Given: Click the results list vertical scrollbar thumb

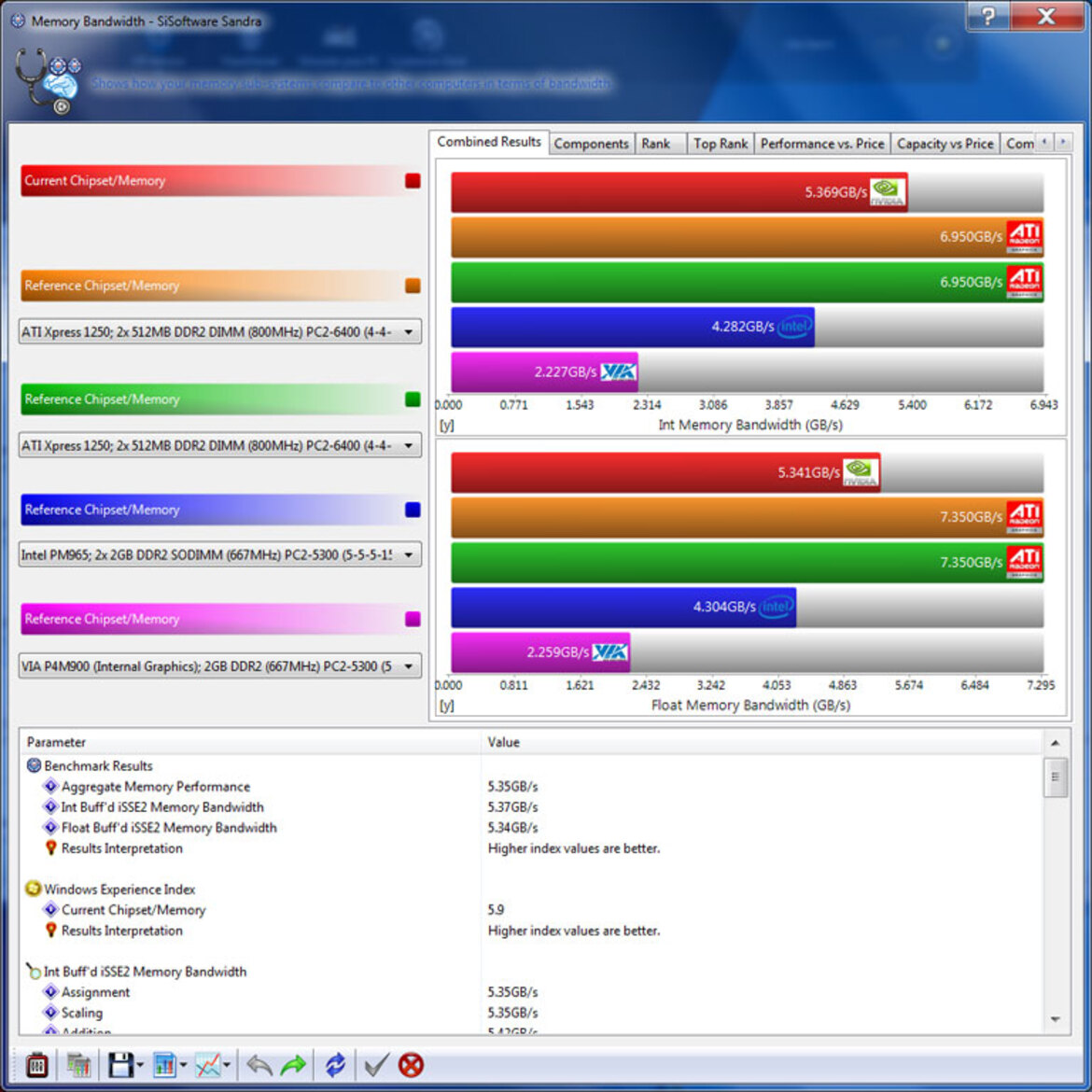Looking at the screenshot, I should [x=1055, y=777].
